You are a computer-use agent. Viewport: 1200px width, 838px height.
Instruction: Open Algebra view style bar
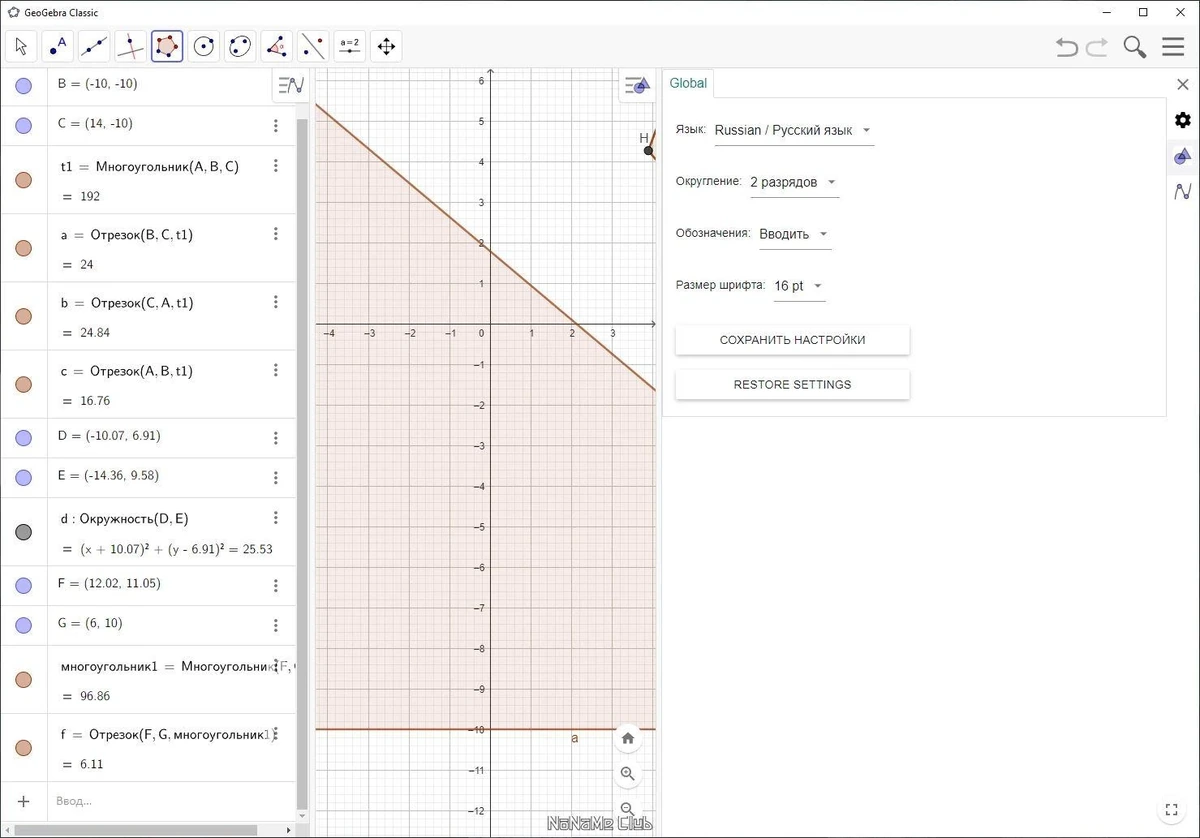point(290,85)
